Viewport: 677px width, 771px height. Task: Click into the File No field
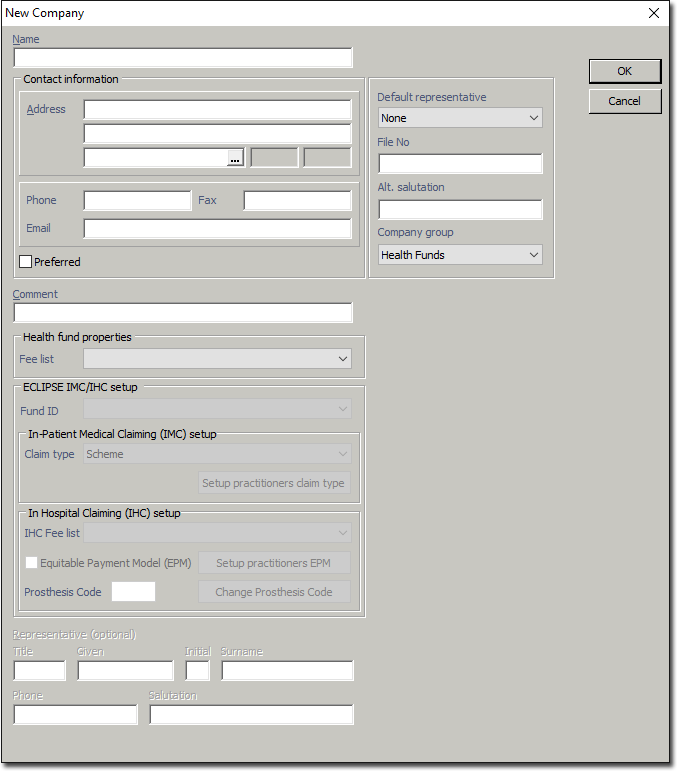(x=460, y=164)
